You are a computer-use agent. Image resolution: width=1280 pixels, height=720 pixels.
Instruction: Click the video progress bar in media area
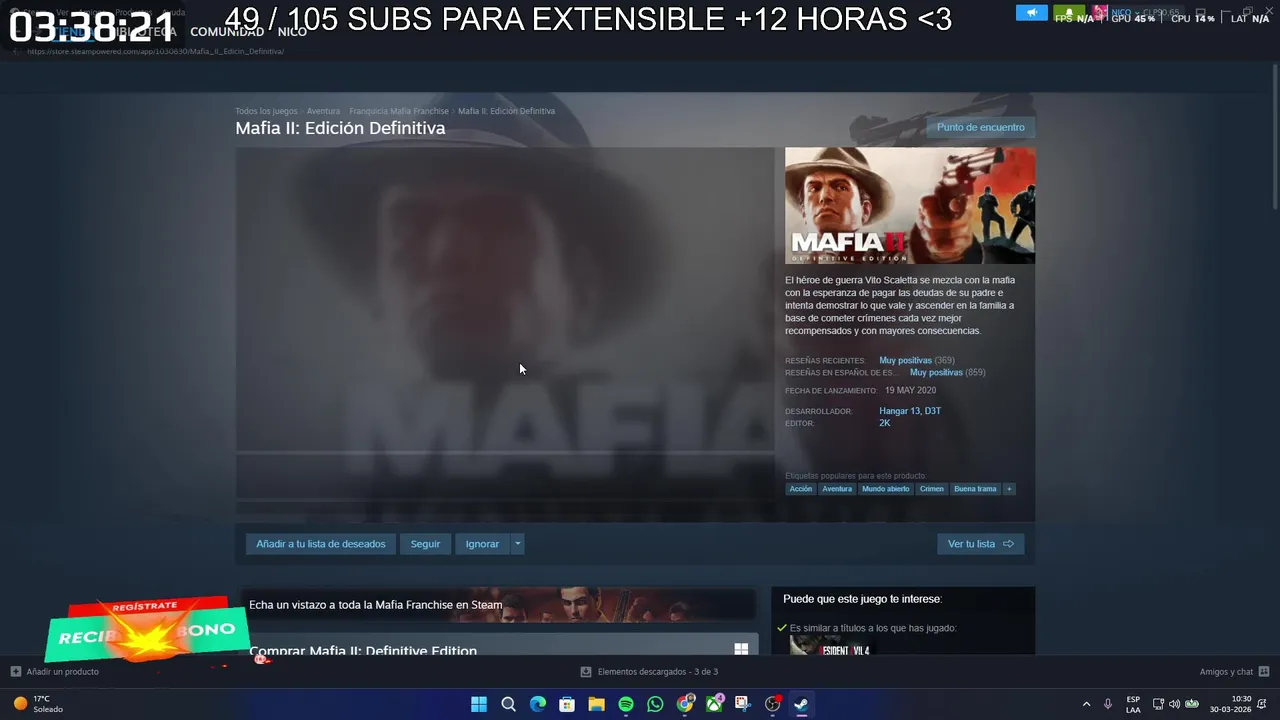[505, 453]
